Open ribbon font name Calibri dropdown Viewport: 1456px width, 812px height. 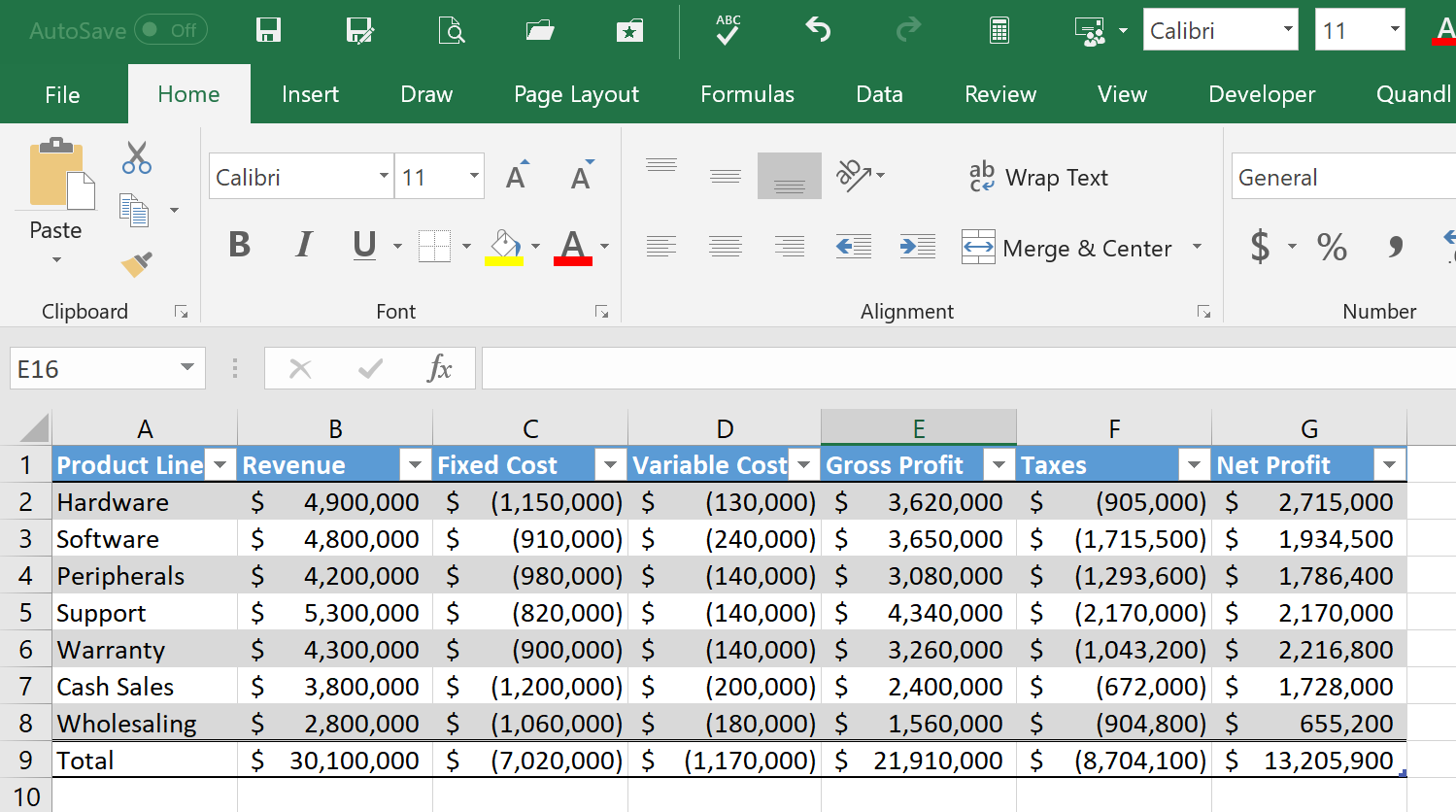coord(384,176)
